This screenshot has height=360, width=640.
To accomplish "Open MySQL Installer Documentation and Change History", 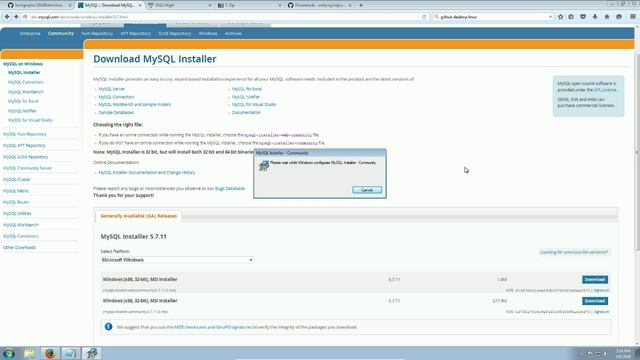I will (x=147, y=173).
